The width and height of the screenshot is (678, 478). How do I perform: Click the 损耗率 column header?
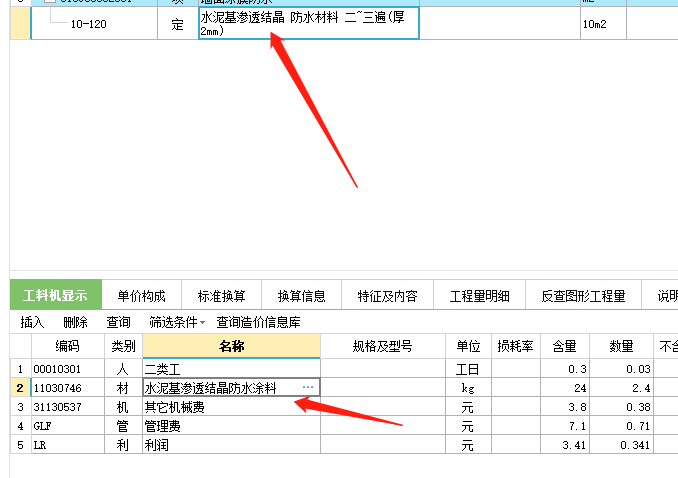[x=515, y=346]
